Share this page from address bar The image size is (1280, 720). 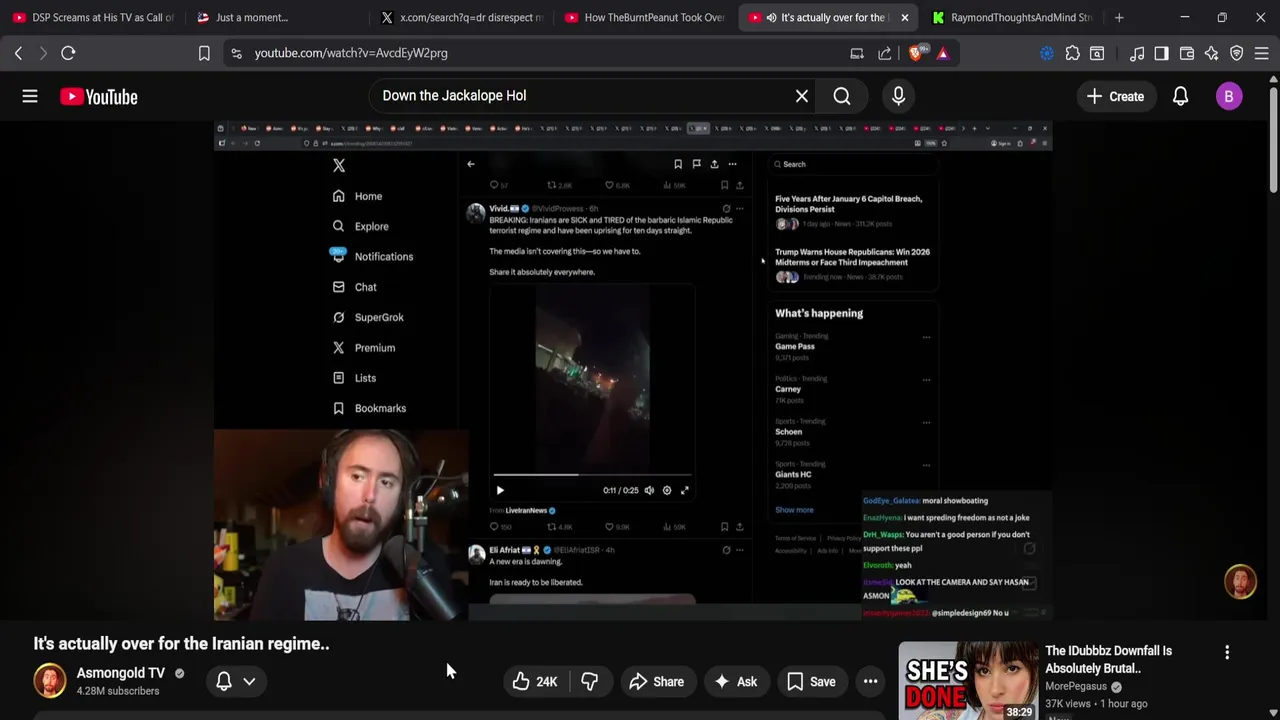[885, 53]
